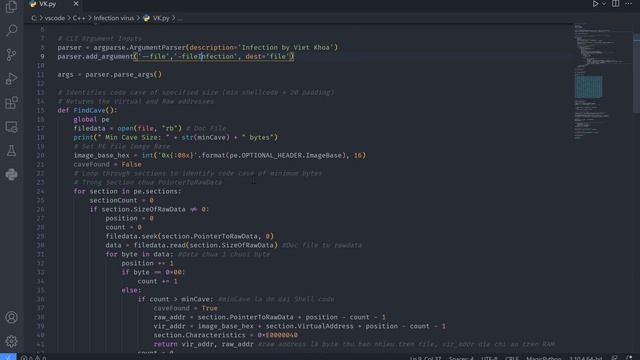The height and width of the screenshot is (360, 640).
Task: Change CRLF end of line sequence
Action: coord(512,358)
